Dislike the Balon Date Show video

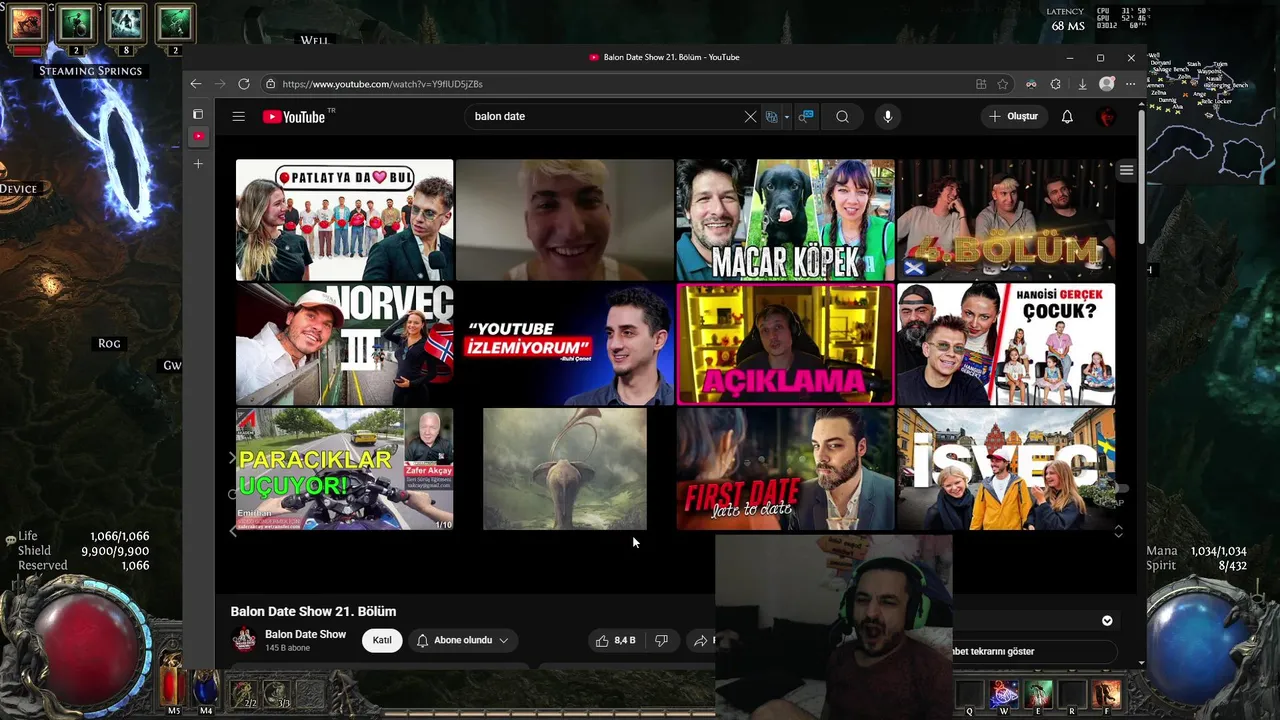tap(661, 640)
